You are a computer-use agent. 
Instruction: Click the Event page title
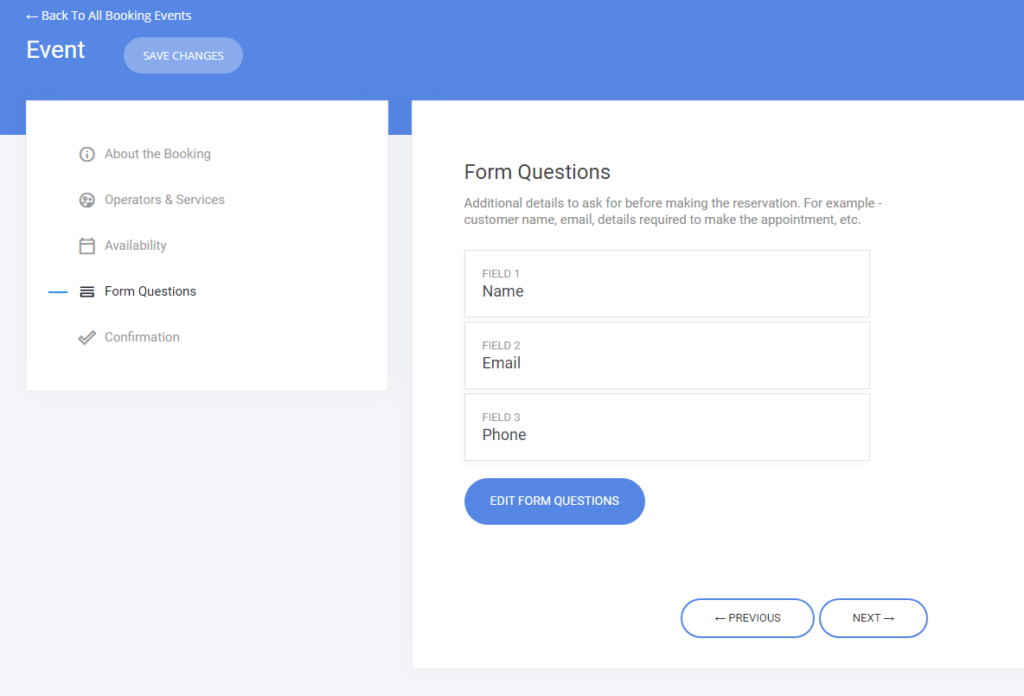pos(56,50)
